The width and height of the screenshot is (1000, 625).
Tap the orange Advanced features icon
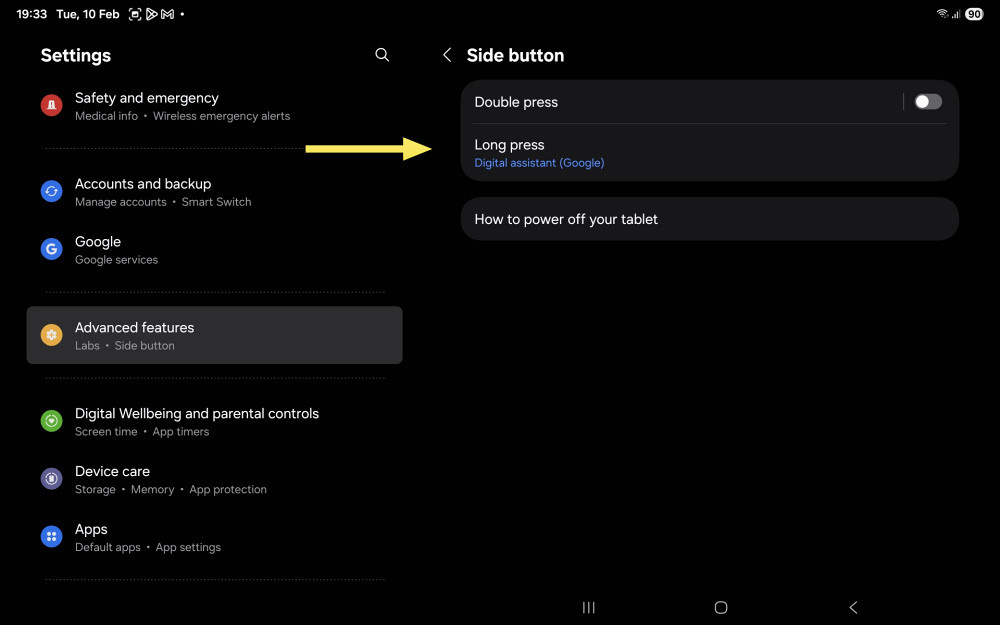[52, 335]
